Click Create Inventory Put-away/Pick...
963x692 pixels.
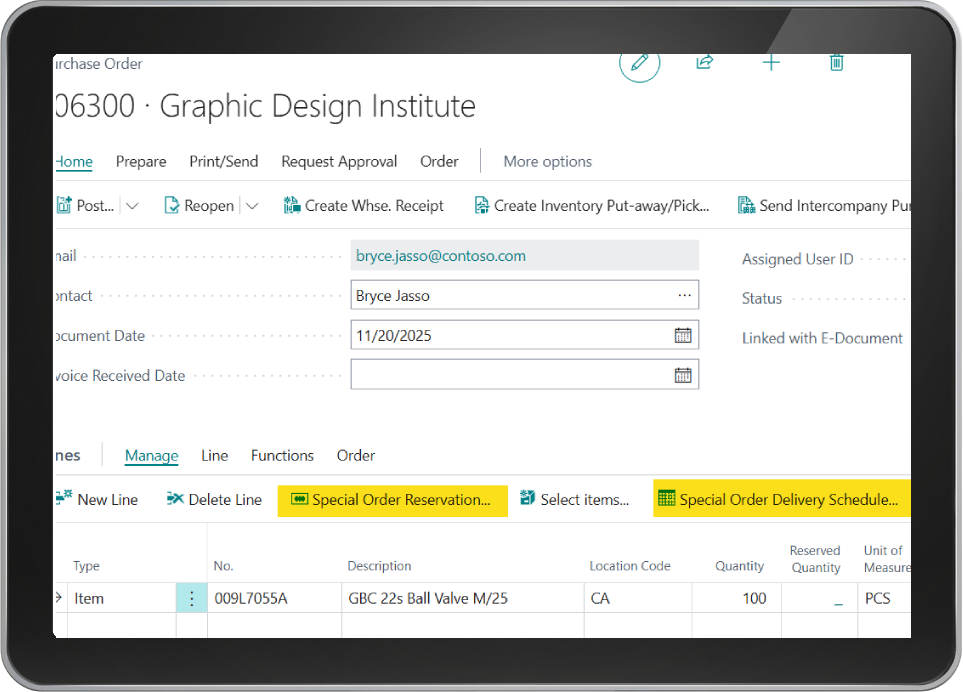pos(592,206)
